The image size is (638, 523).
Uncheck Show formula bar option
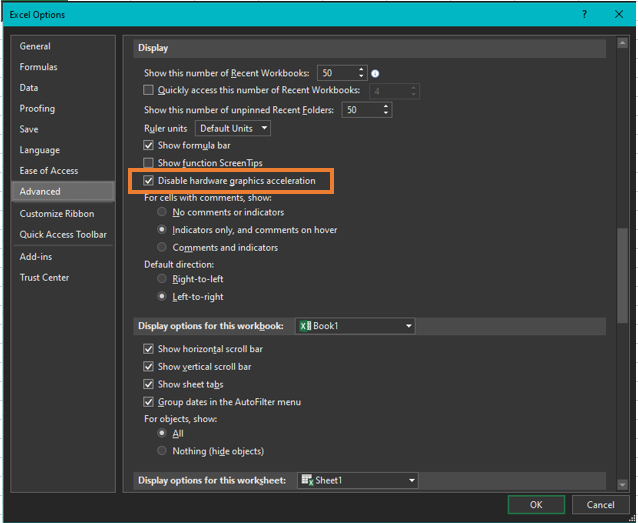pyautogui.click(x=150, y=146)
